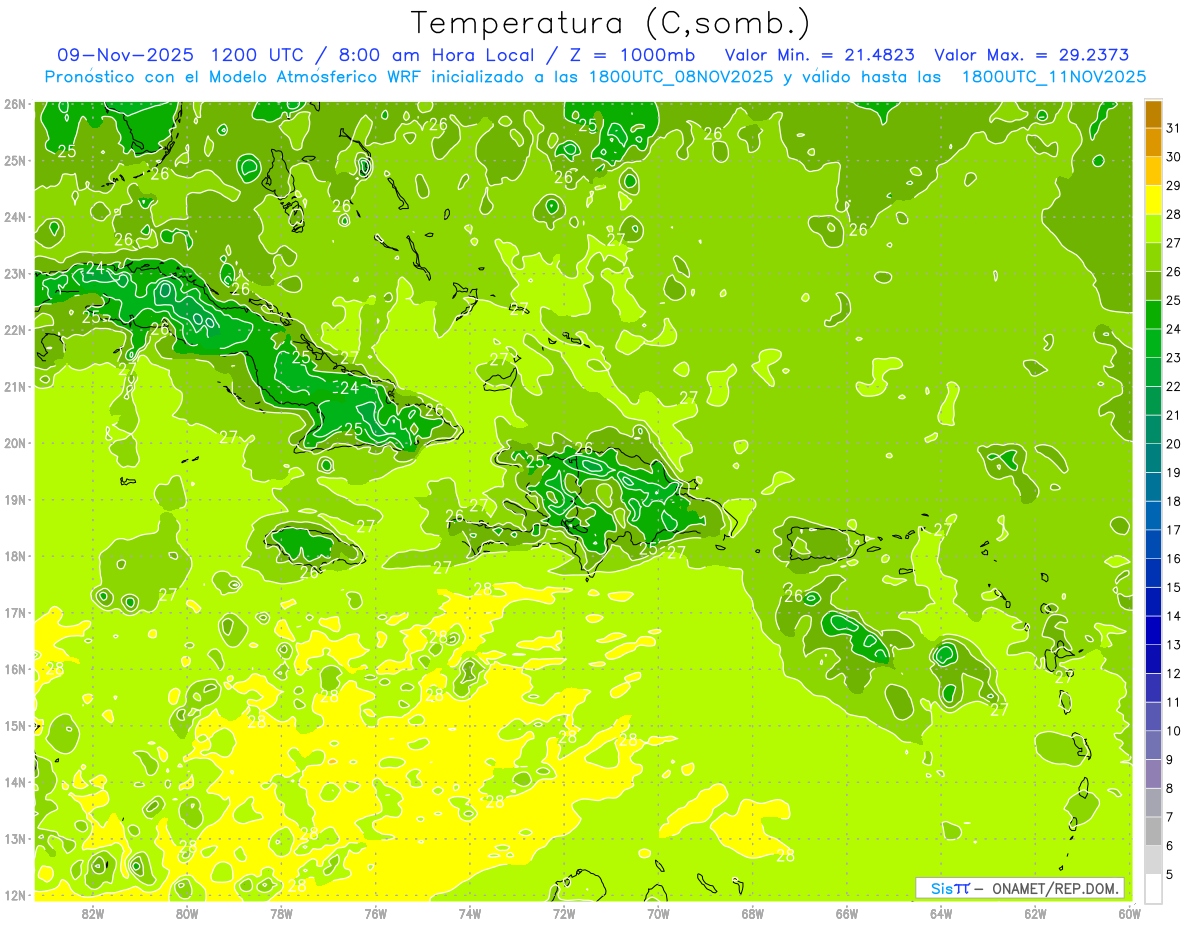
Task: Click the '82W' longitude axis label
Action: click(93, 912)
